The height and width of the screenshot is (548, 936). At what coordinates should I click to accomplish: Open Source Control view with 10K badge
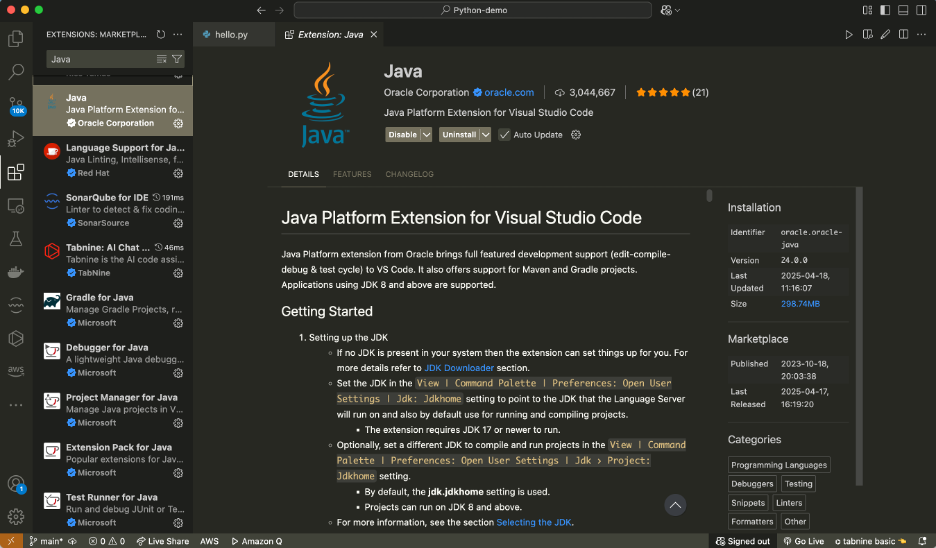pyautogui.click(x=16, y=105)
